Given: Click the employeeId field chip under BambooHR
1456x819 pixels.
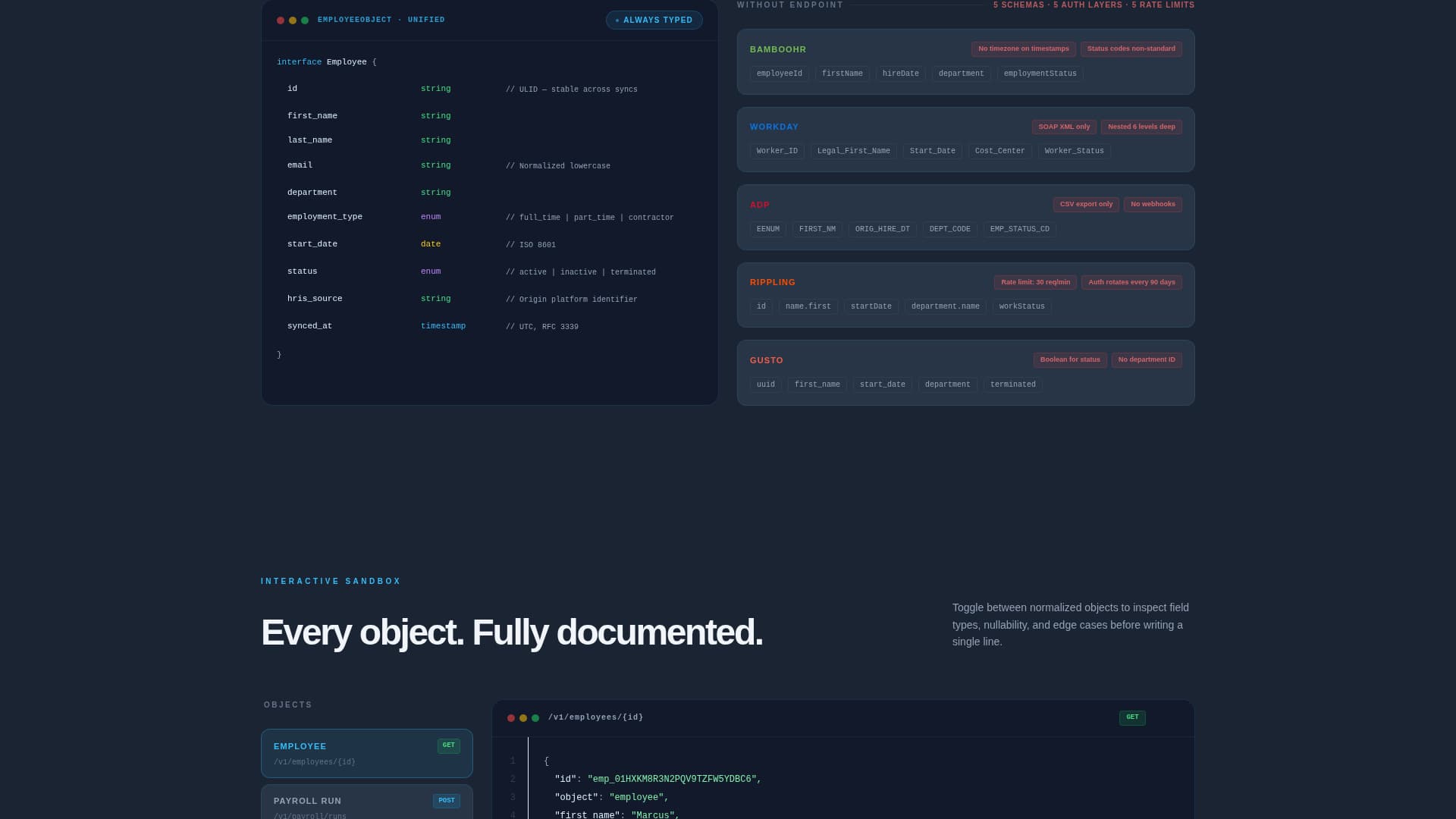Looking at the screenshot, I should click(779, 74).
